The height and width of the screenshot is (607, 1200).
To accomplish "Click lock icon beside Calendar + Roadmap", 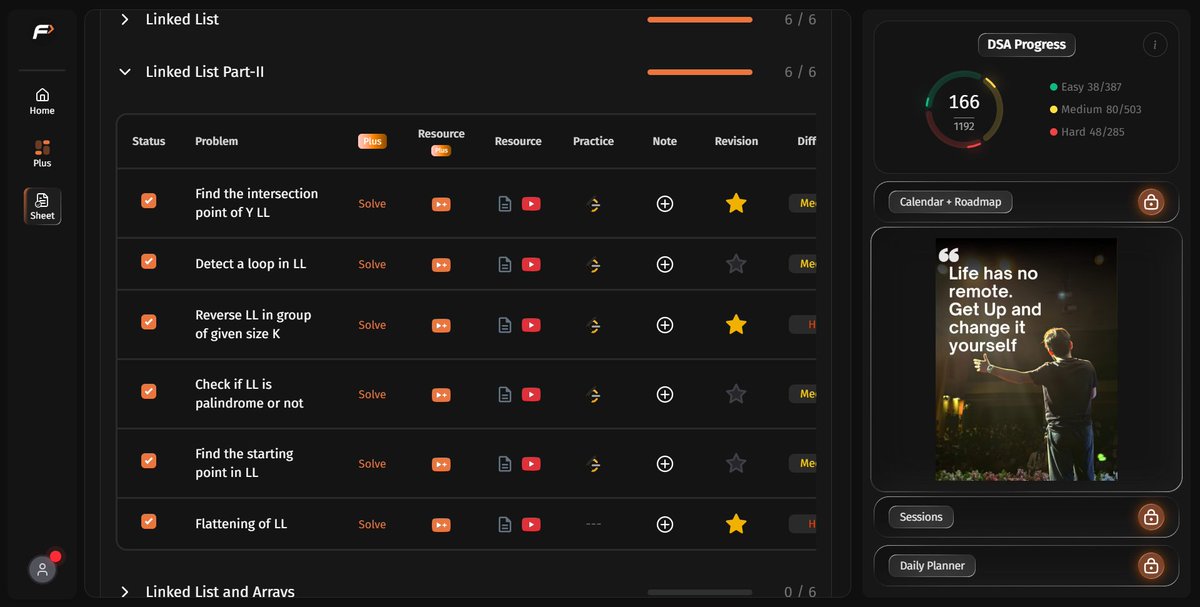I will [x=1151, y=202].
